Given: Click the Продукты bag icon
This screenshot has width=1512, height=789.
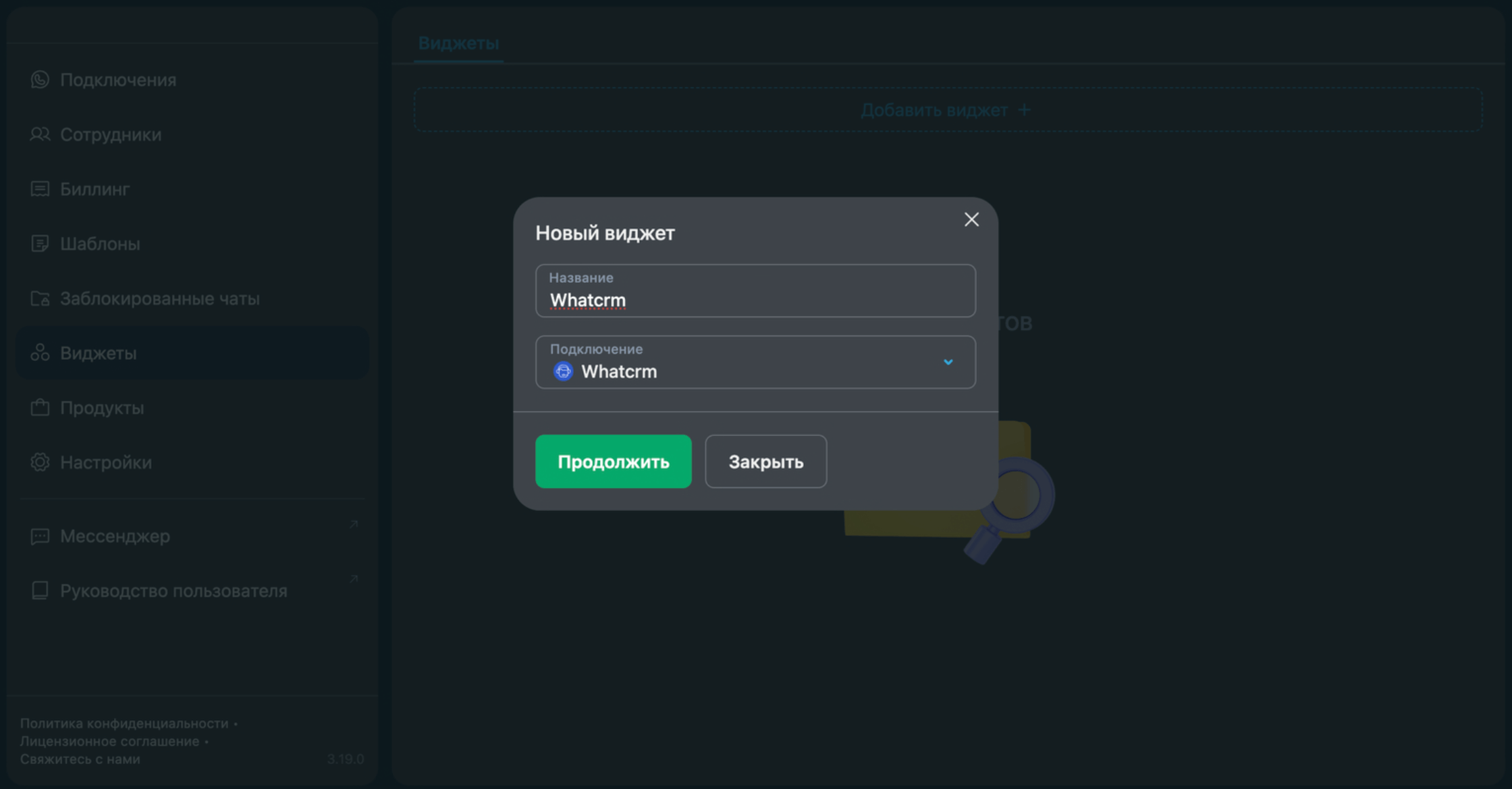Looking at the screenshot, I should (x=40, y=408).
